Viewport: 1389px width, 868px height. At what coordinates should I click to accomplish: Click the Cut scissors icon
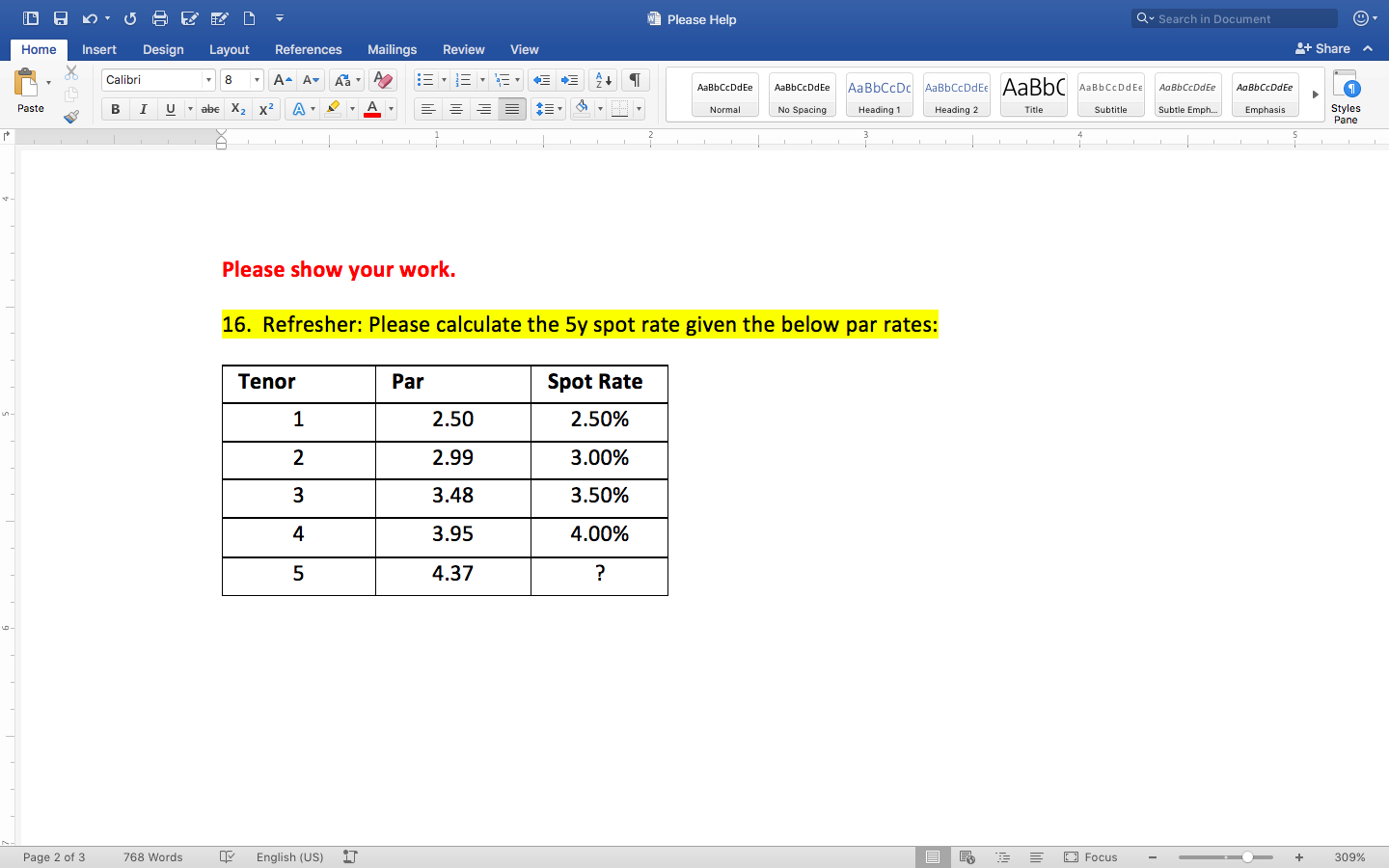(71, 72)
